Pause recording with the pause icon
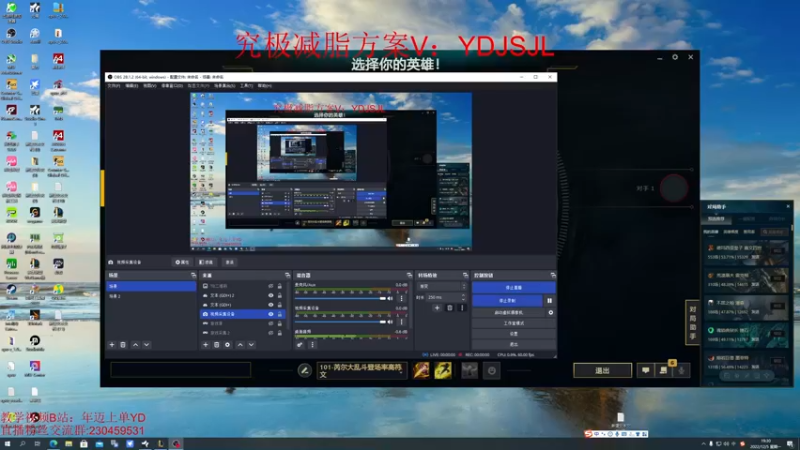The image size is (800, 450). tap(549, 301)
